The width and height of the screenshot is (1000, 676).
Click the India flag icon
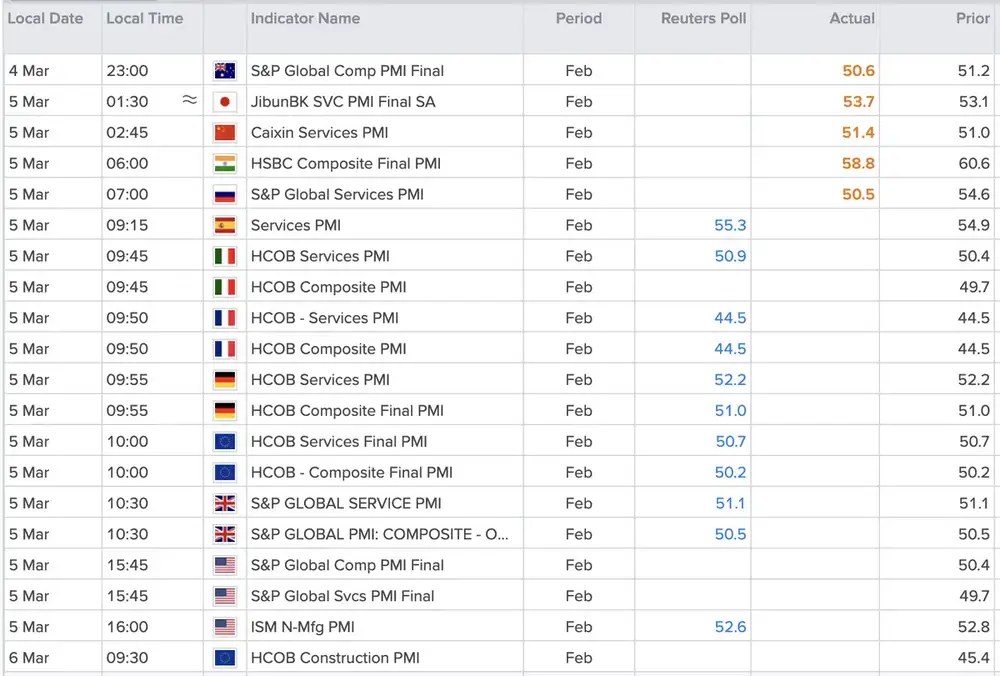tap(224, 163)
